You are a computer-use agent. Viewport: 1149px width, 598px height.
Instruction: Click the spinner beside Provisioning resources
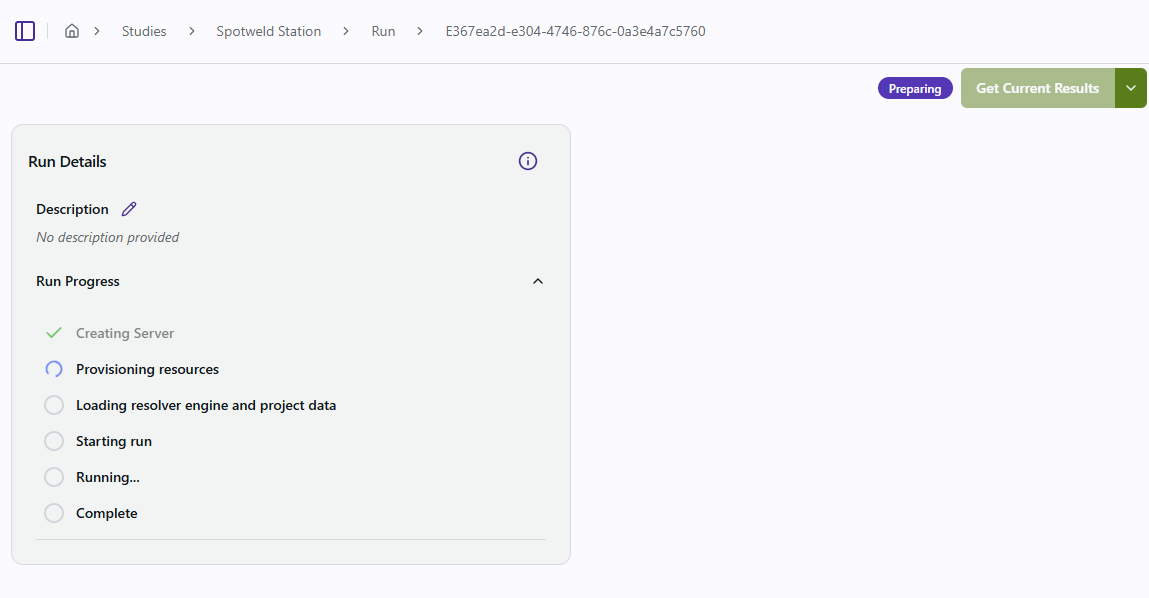[x=53, y=369]
